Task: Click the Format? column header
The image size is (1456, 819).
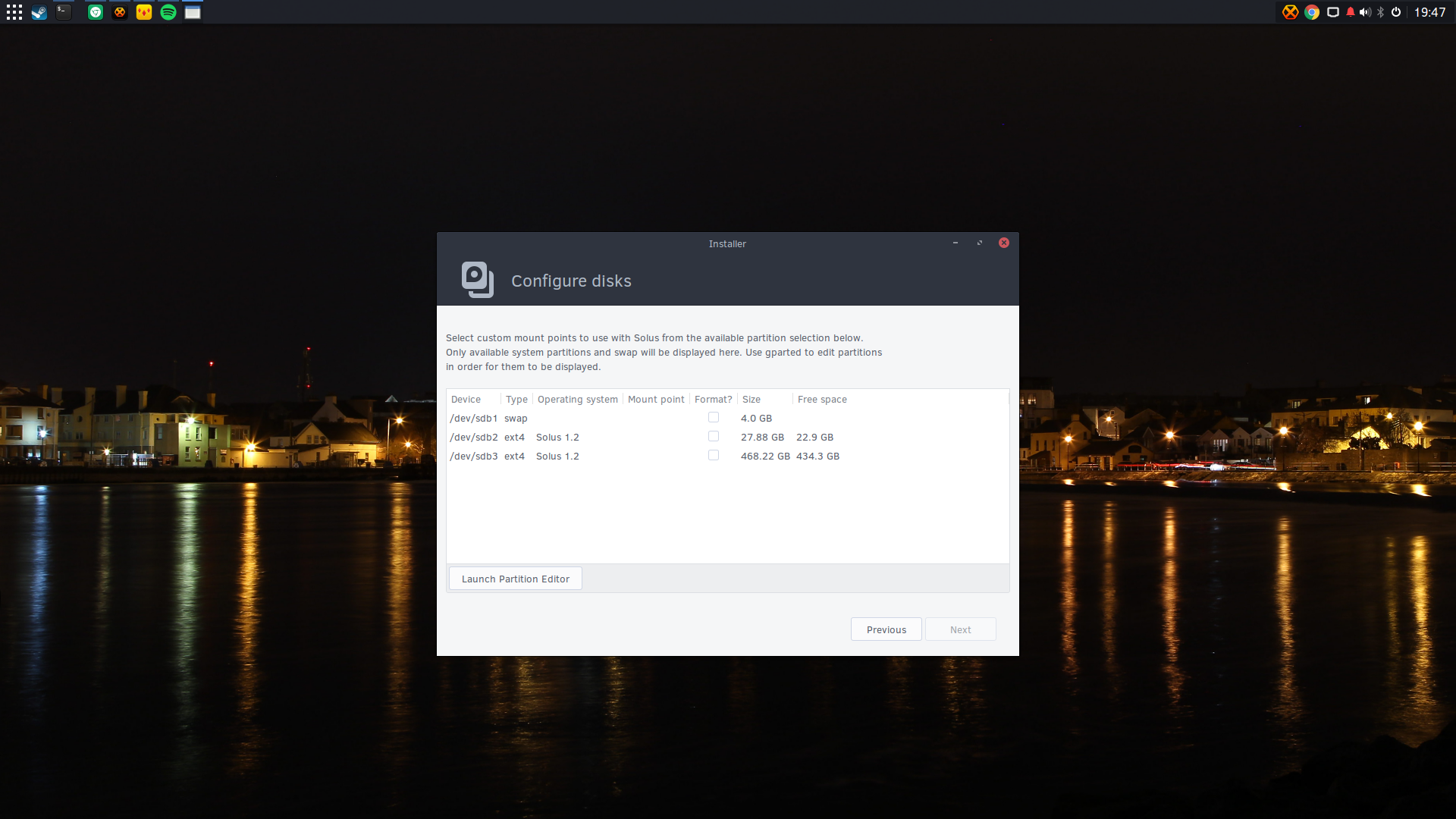Action: tap(713, 400)
